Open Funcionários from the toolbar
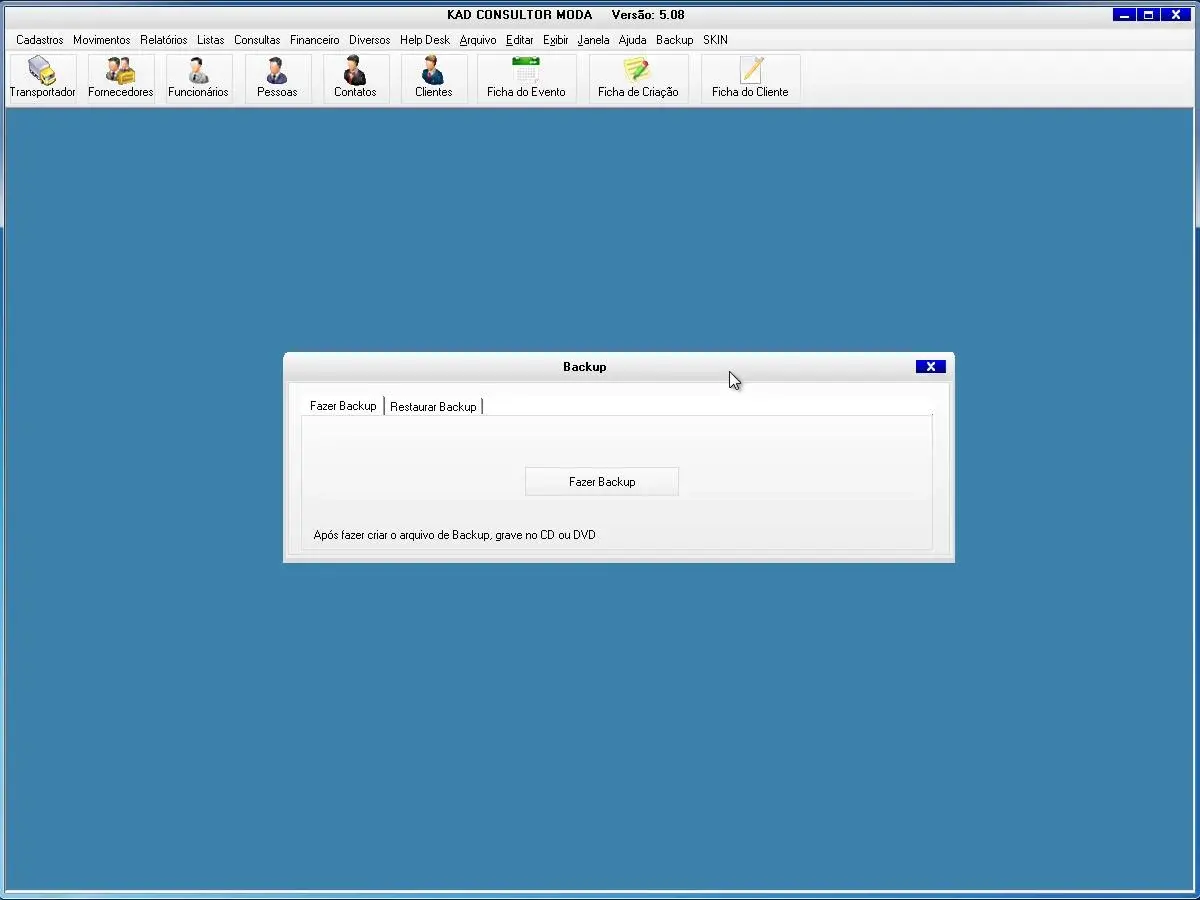 pos(198,78)
